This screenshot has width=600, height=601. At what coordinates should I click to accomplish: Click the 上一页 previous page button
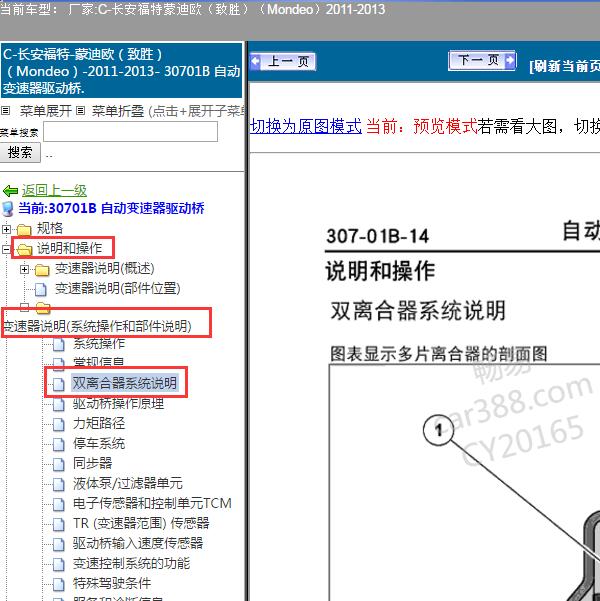tap(283, 61)
